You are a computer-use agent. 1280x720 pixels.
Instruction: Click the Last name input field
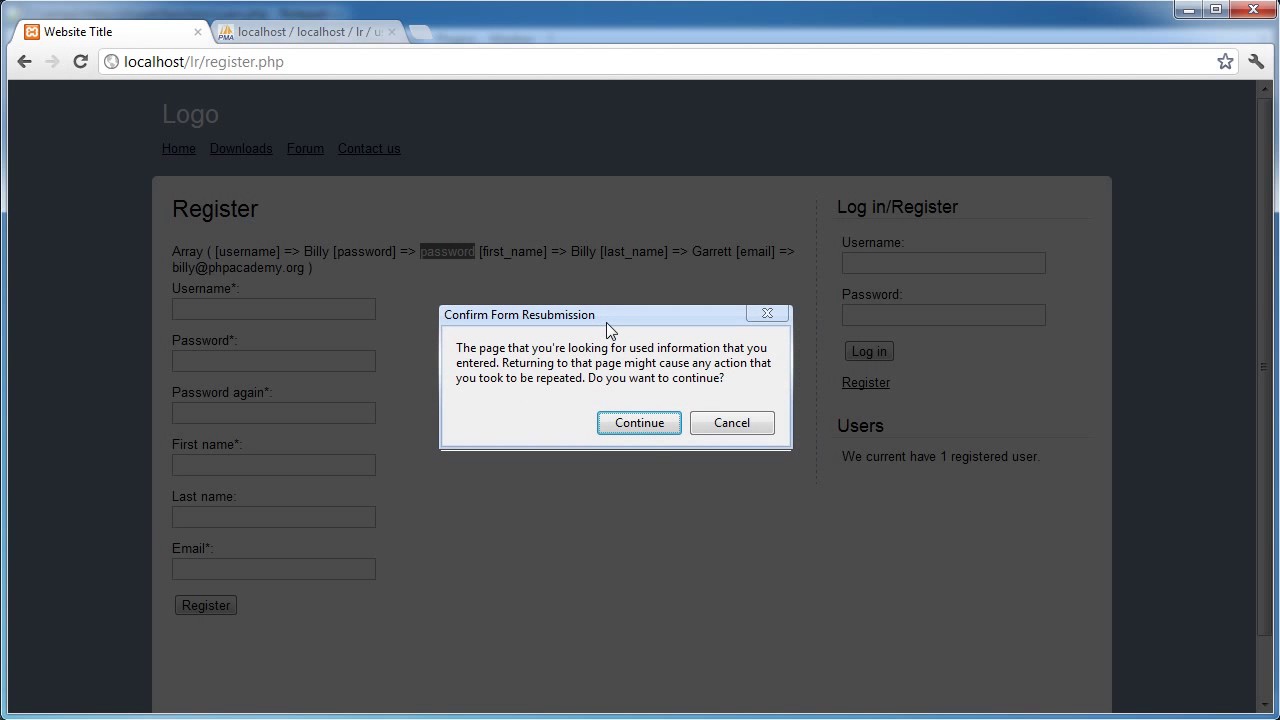coord(274,517)
